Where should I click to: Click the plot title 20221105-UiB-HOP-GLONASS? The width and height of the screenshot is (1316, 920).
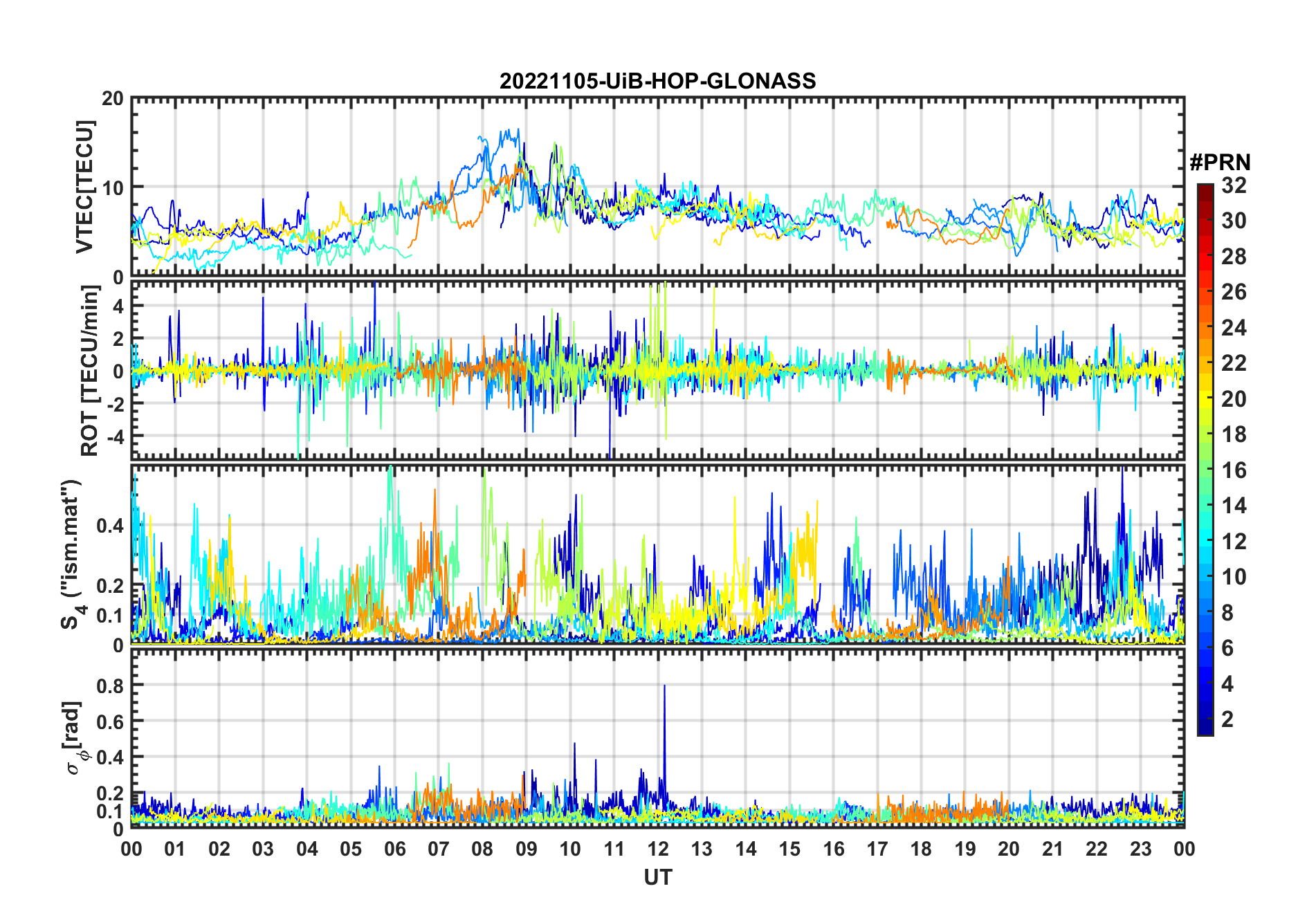click(657, 82)
